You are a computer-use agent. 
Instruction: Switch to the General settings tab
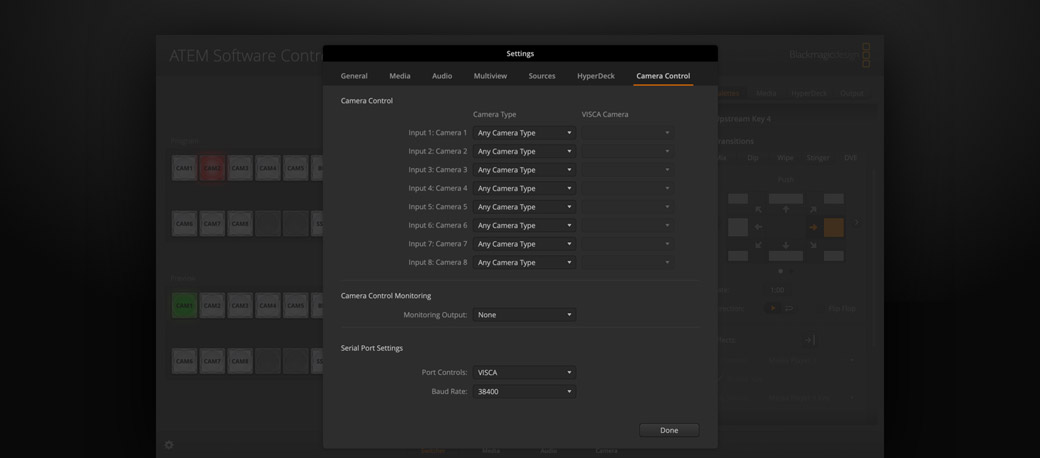tap(354, 76)
